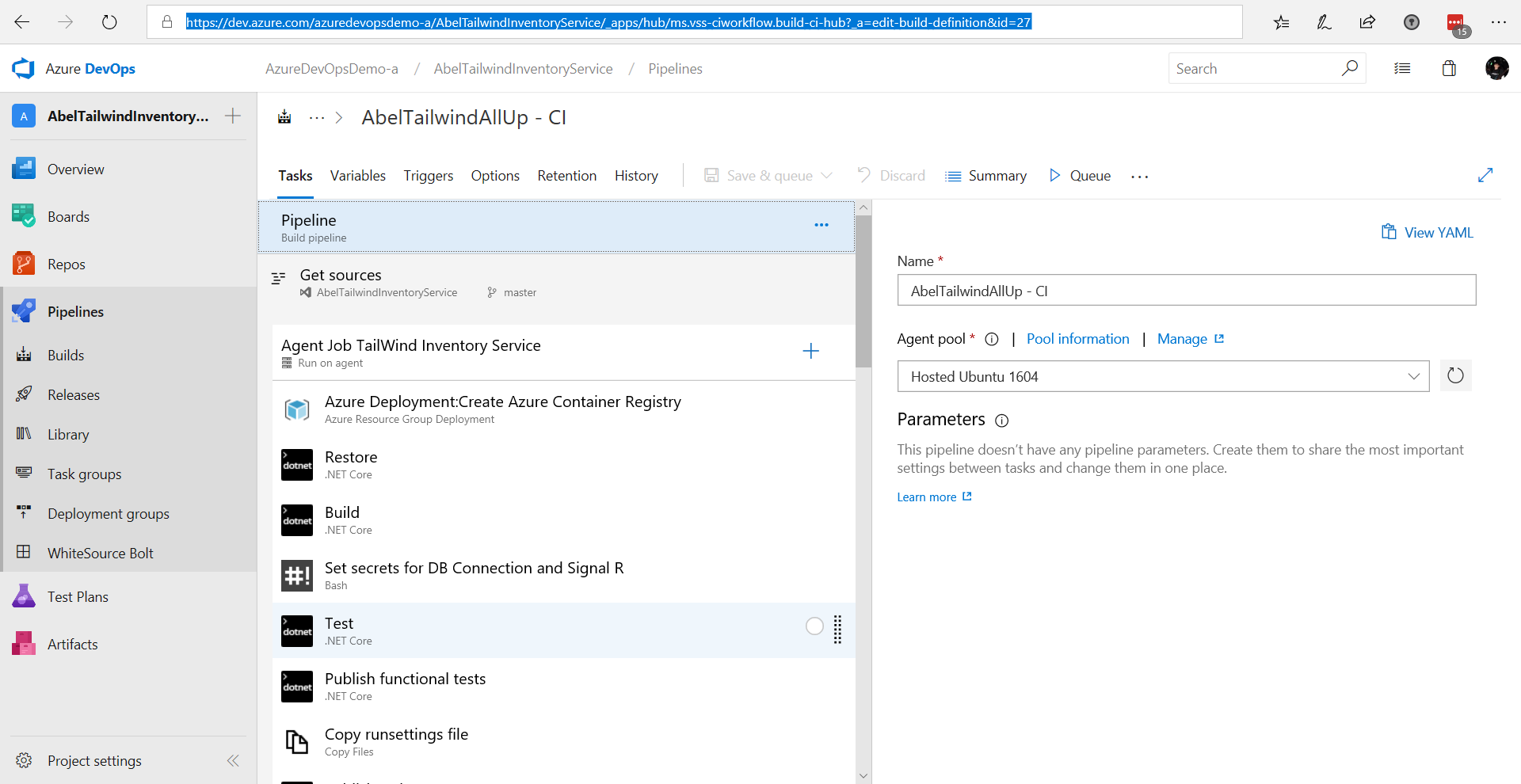This screenshot has height=784, width=1521.
Task: Refresh the browser page
Action: click(109, 22)
